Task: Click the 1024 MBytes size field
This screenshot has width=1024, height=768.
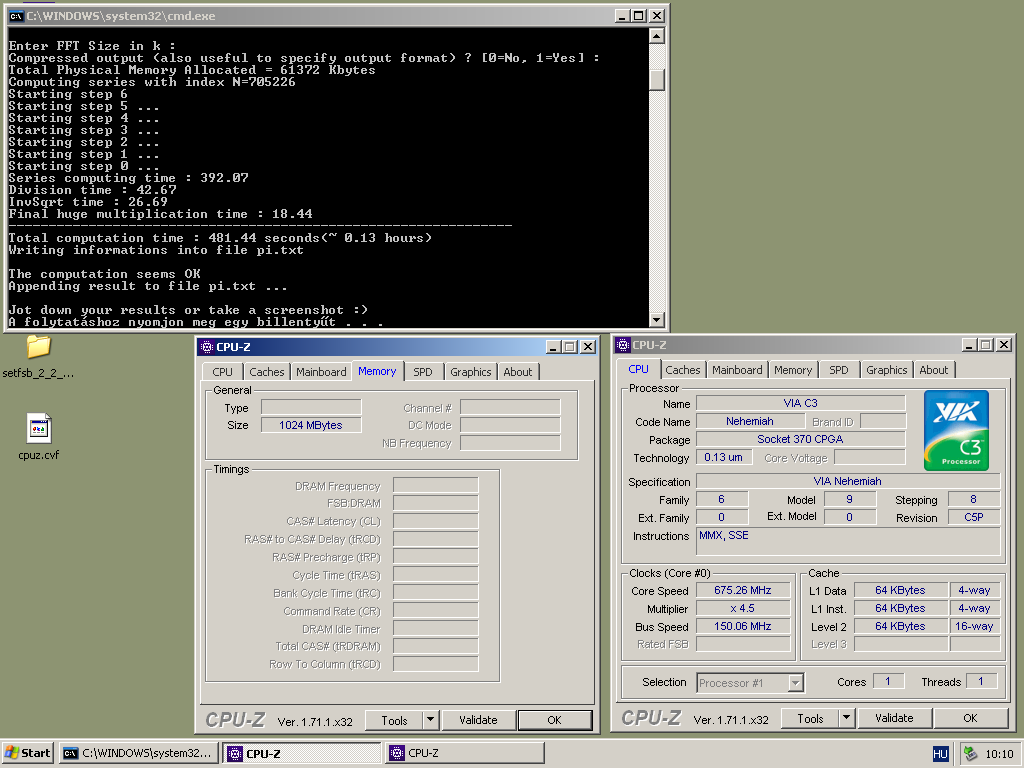Action: pyautogui.click(x=311, y=425)
